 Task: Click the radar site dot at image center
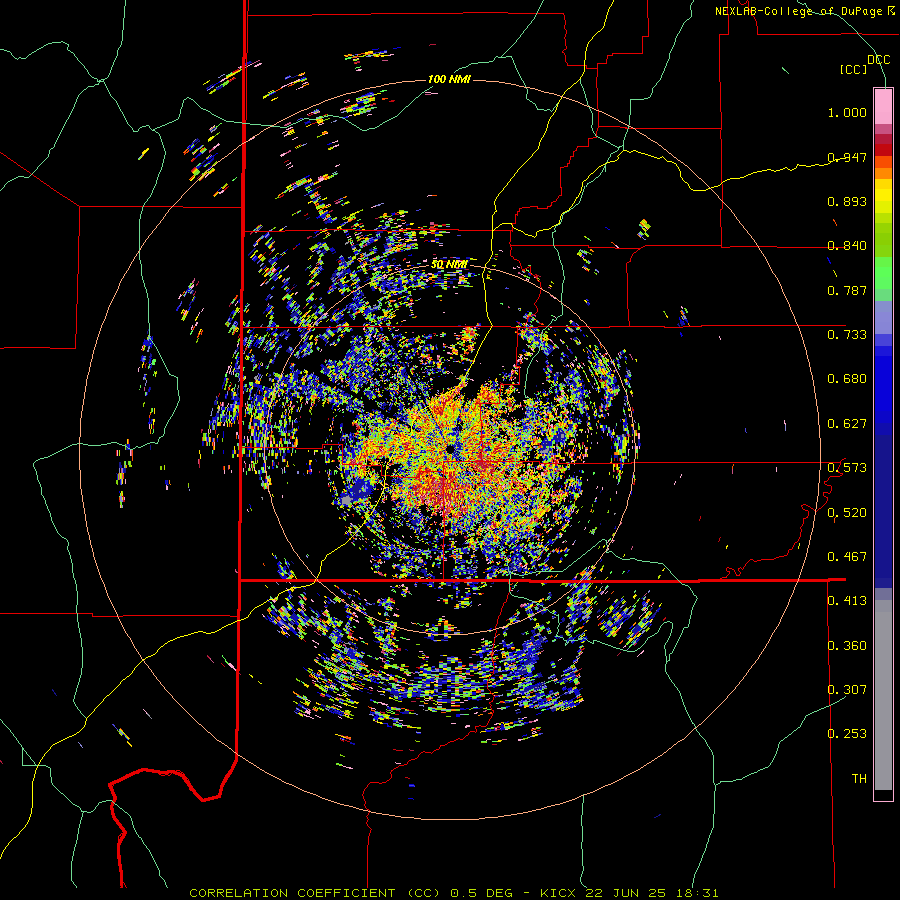click(x=449, y=448)
